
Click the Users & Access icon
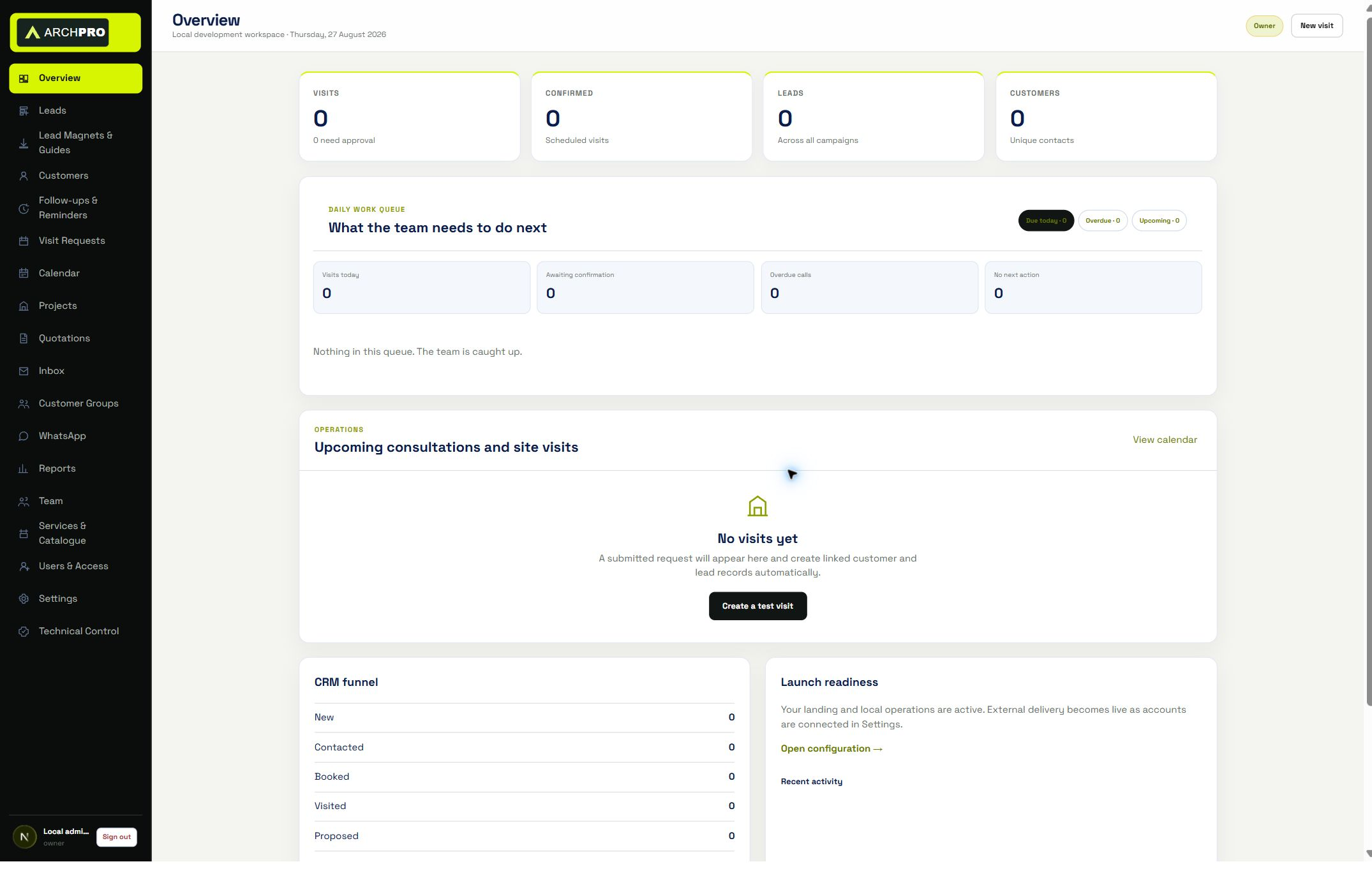(24, 567)
